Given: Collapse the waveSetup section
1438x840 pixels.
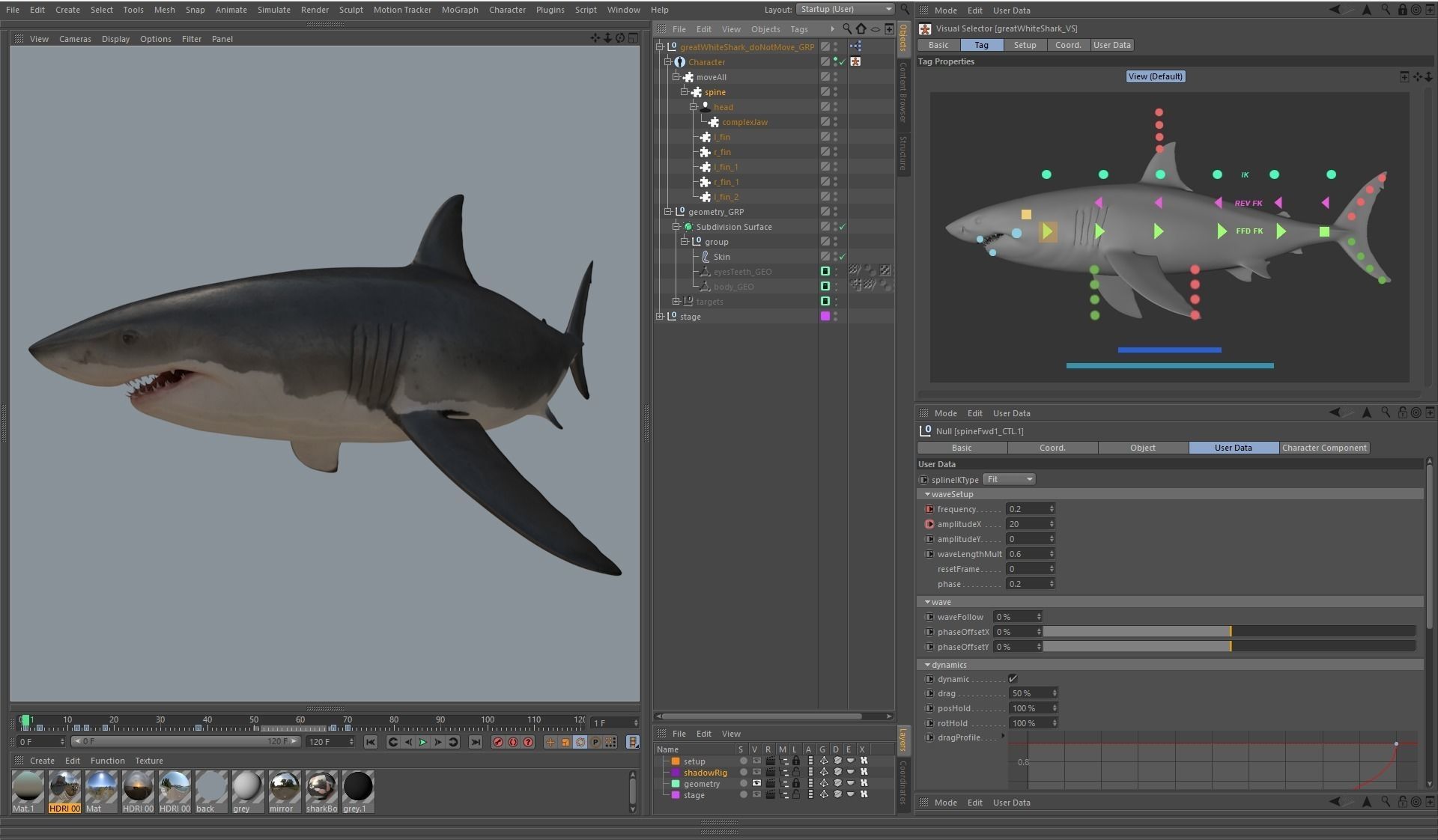Looking at the screenshot, I should (x=927, y=494).
